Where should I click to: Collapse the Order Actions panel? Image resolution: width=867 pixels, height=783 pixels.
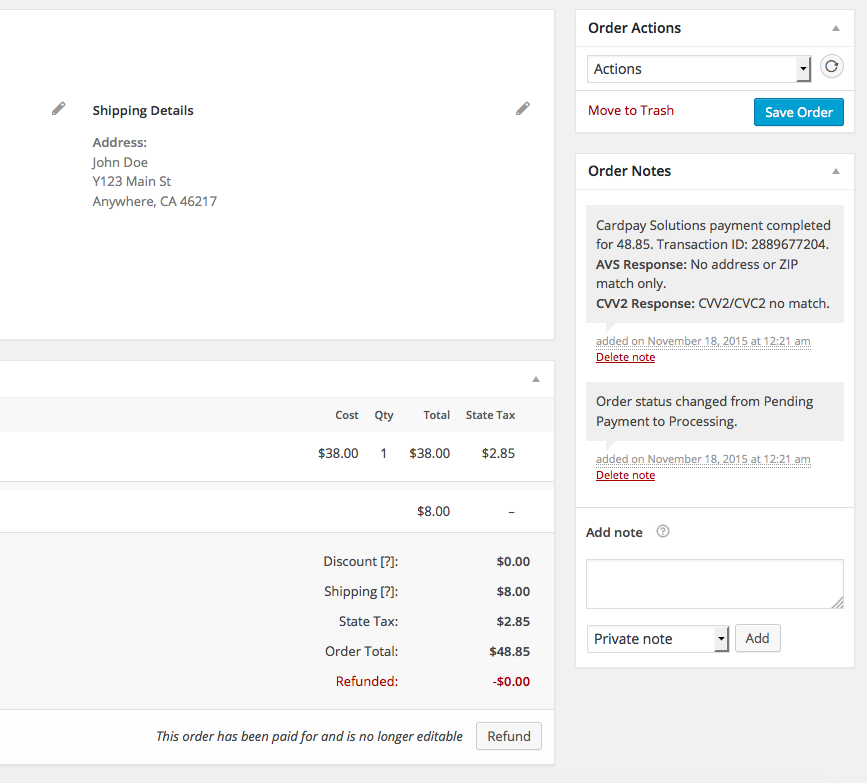pyautogui.click(x=836, y=28)
